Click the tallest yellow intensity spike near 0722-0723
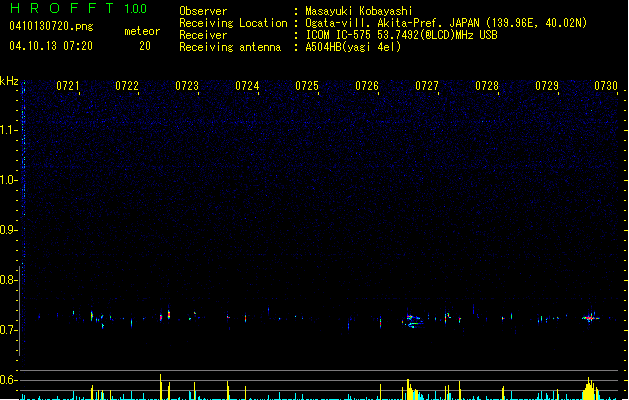The width and height of the screenshot is (629, 400). [x=160, y=387]
